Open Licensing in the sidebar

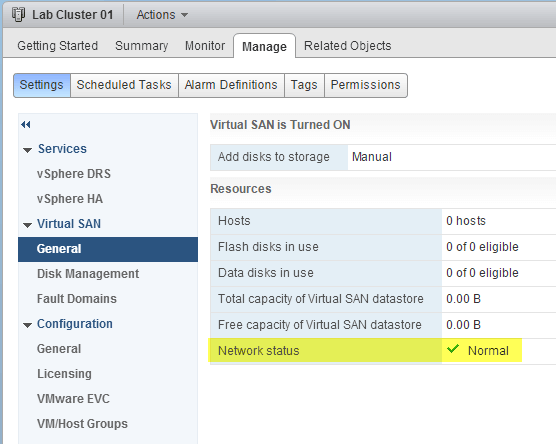pyautogui.click(x=64, y=374)
